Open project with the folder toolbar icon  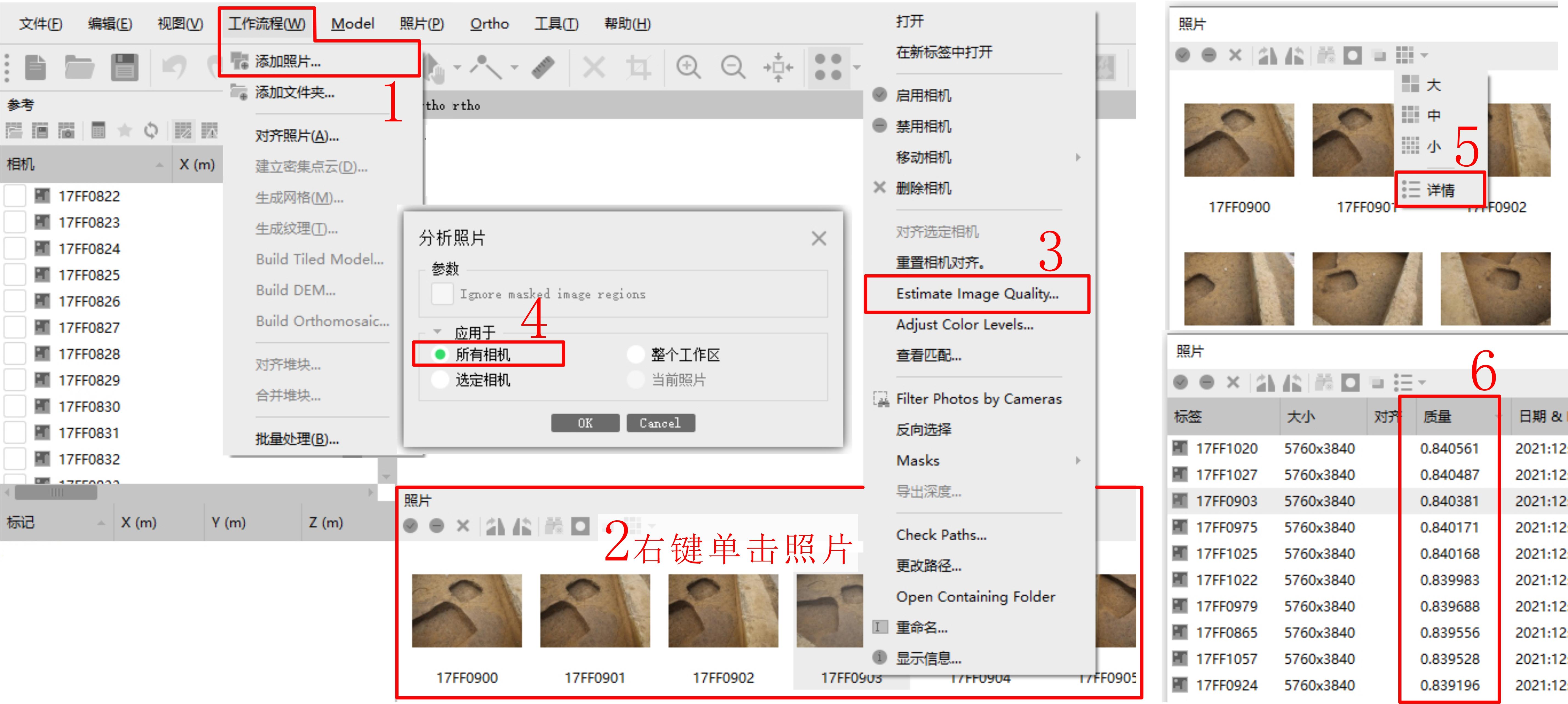[79, 67]
